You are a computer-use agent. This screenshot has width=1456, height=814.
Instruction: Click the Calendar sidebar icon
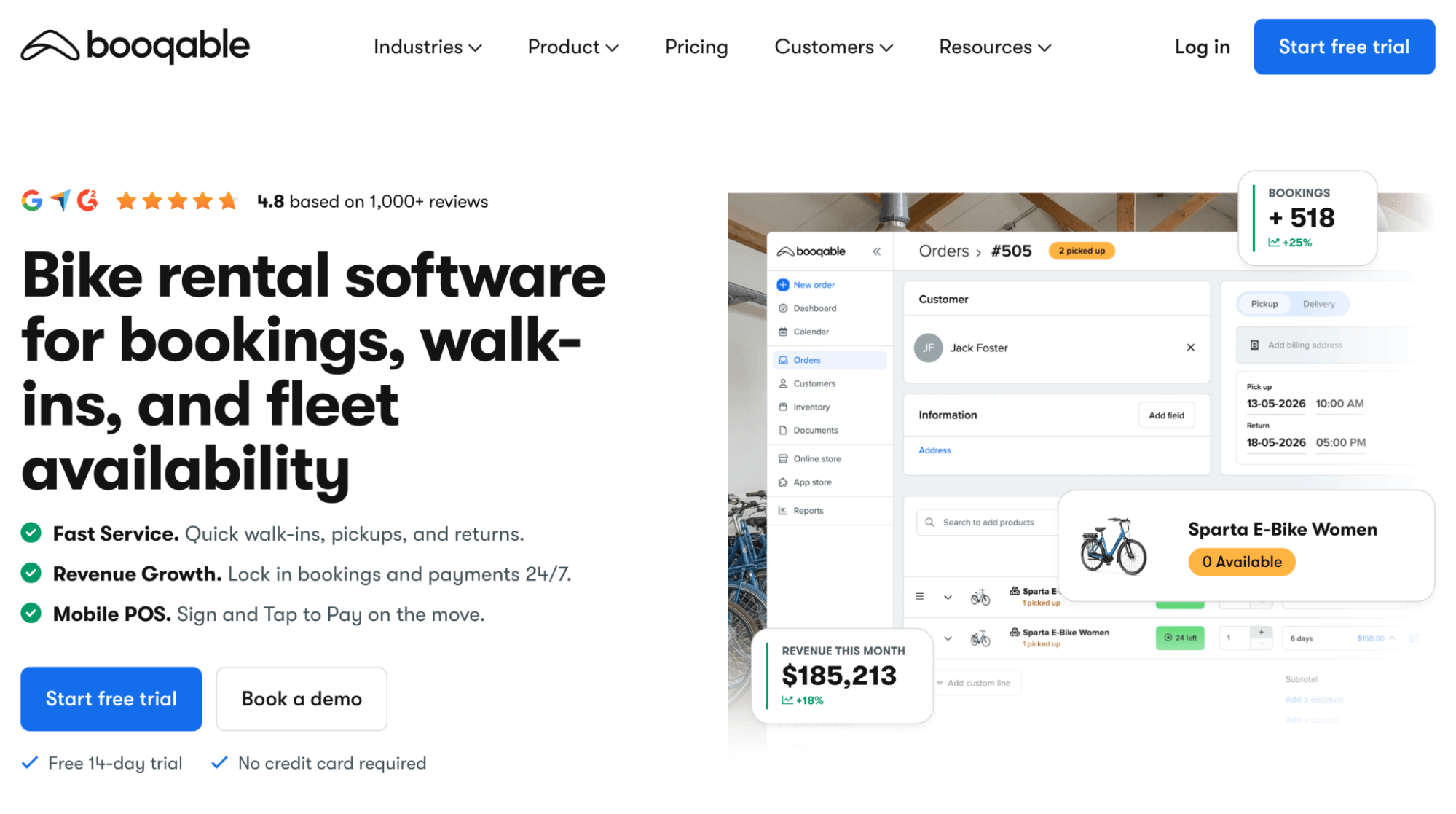(x=783, y=332)
